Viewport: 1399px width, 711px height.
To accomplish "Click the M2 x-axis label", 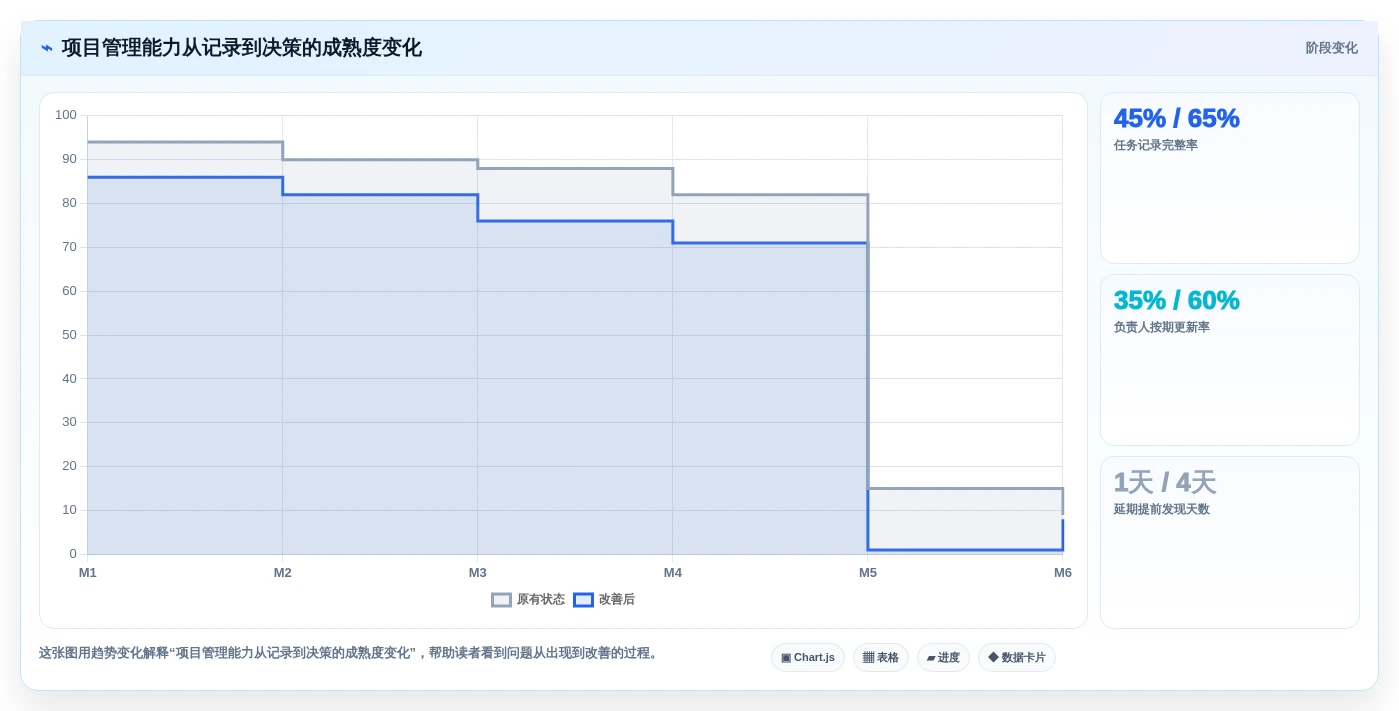I will tap(283, 573).
